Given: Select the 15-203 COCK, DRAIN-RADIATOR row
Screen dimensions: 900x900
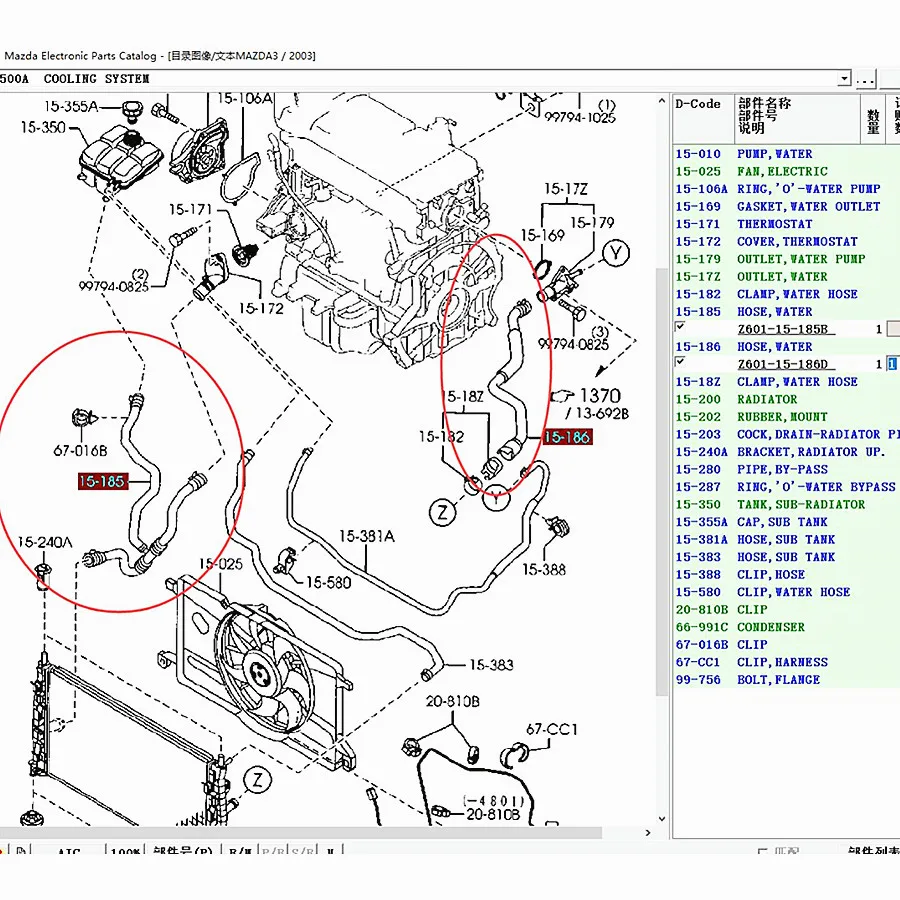Looking at the screenshot, I should pos(786,435).
